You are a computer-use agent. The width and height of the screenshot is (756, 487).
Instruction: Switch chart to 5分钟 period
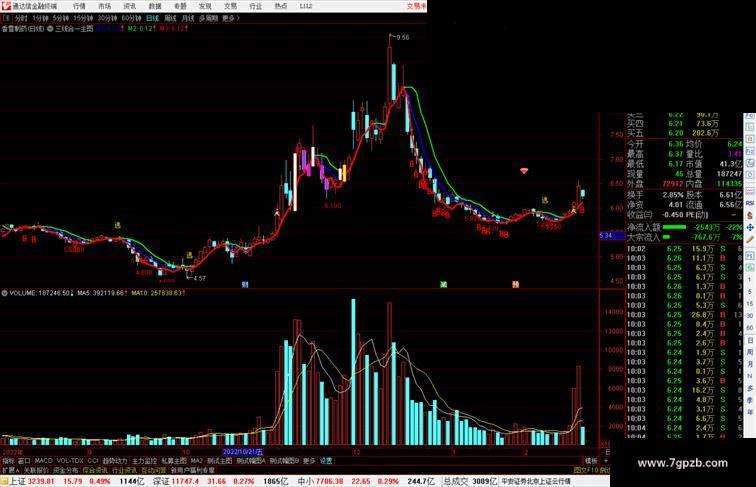[x=61, y=18]
